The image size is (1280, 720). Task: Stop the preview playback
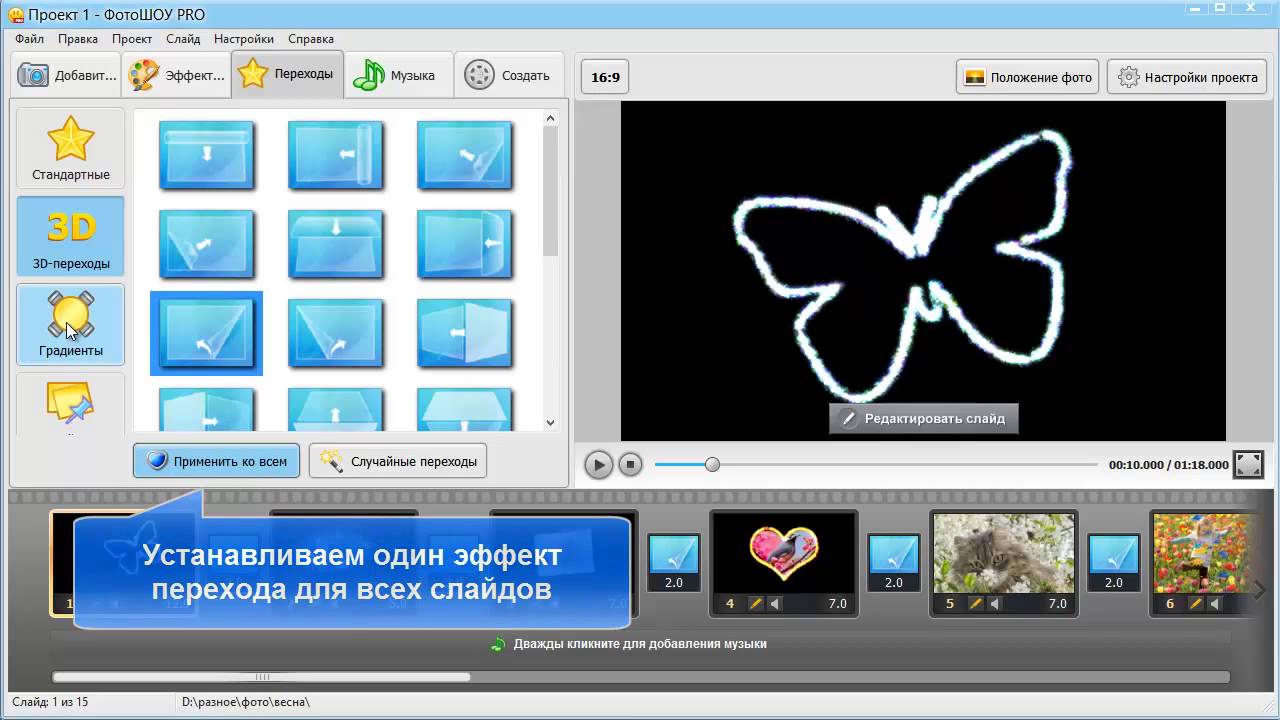[630, 465]
